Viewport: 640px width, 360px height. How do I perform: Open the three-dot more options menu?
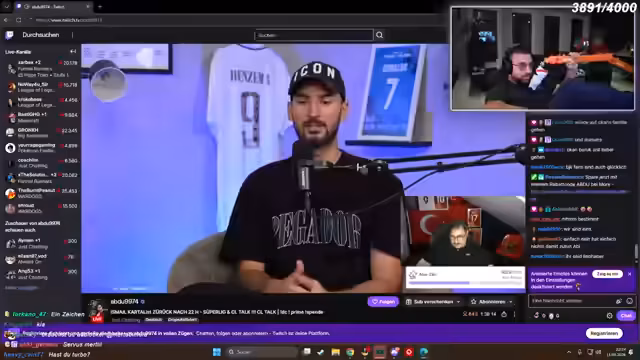pos(514,314)
